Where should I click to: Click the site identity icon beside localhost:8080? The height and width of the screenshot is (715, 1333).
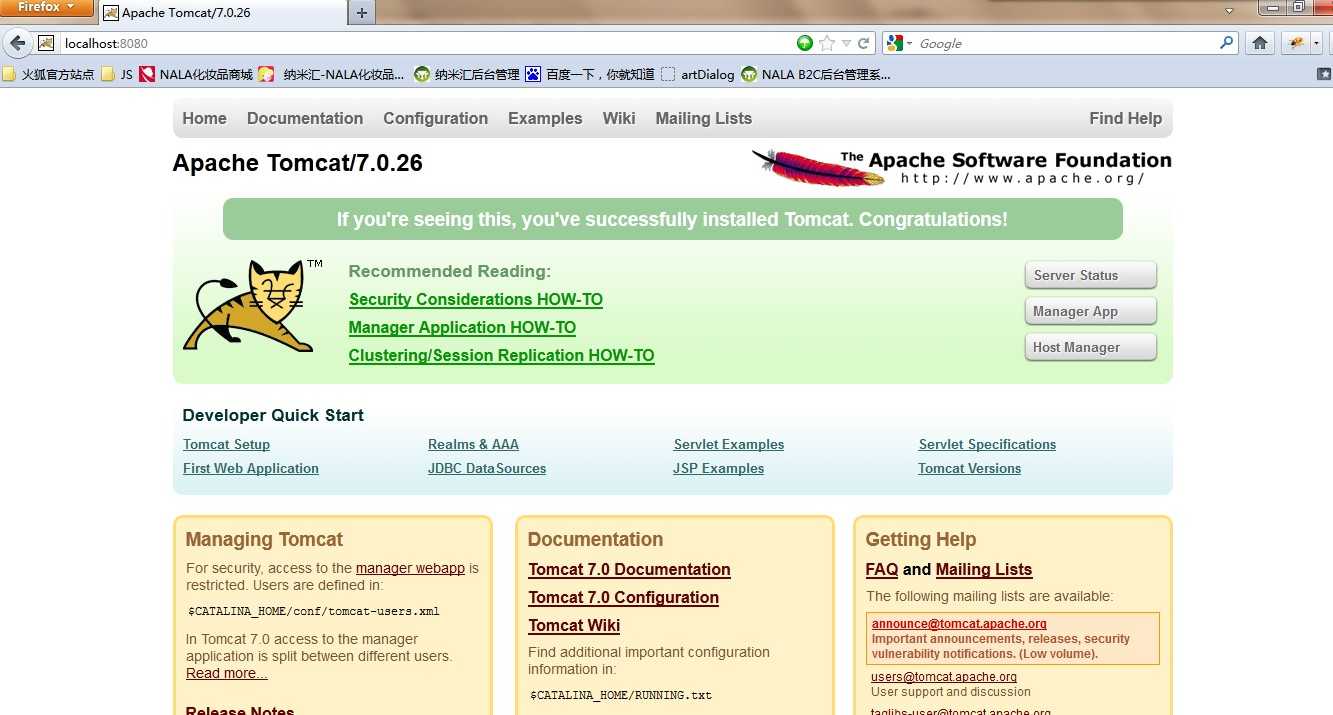point(46,43)
